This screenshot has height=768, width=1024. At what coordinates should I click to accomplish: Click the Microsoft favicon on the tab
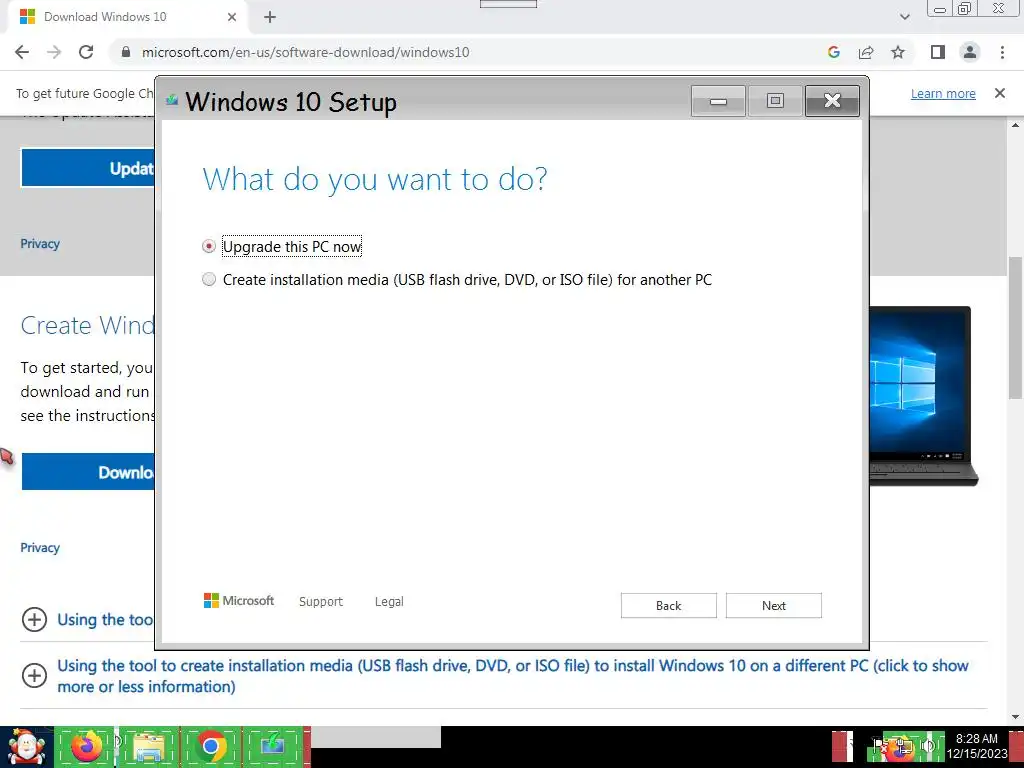point(27,17)
